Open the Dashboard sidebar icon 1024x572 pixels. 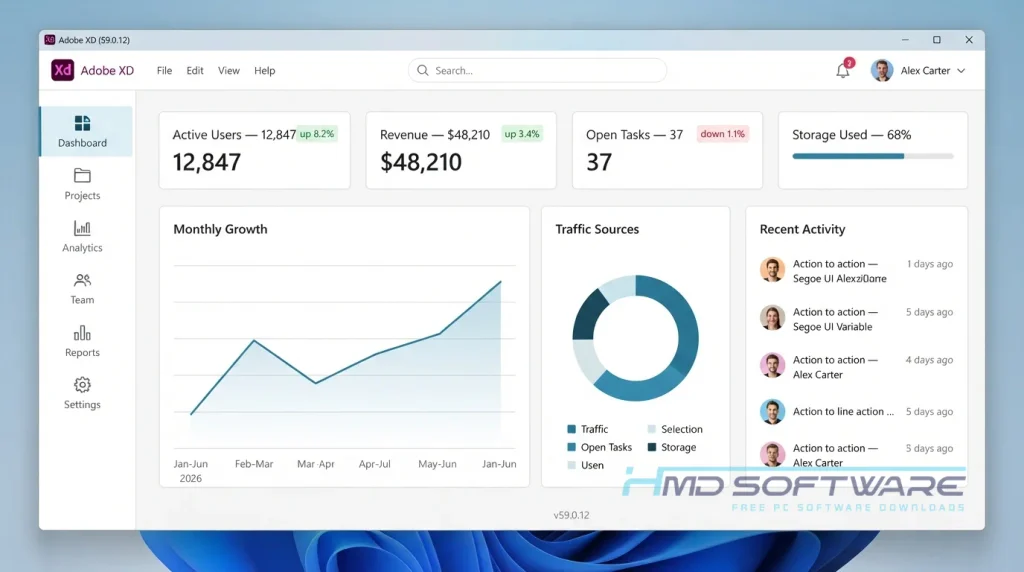[x=82, y=123]
